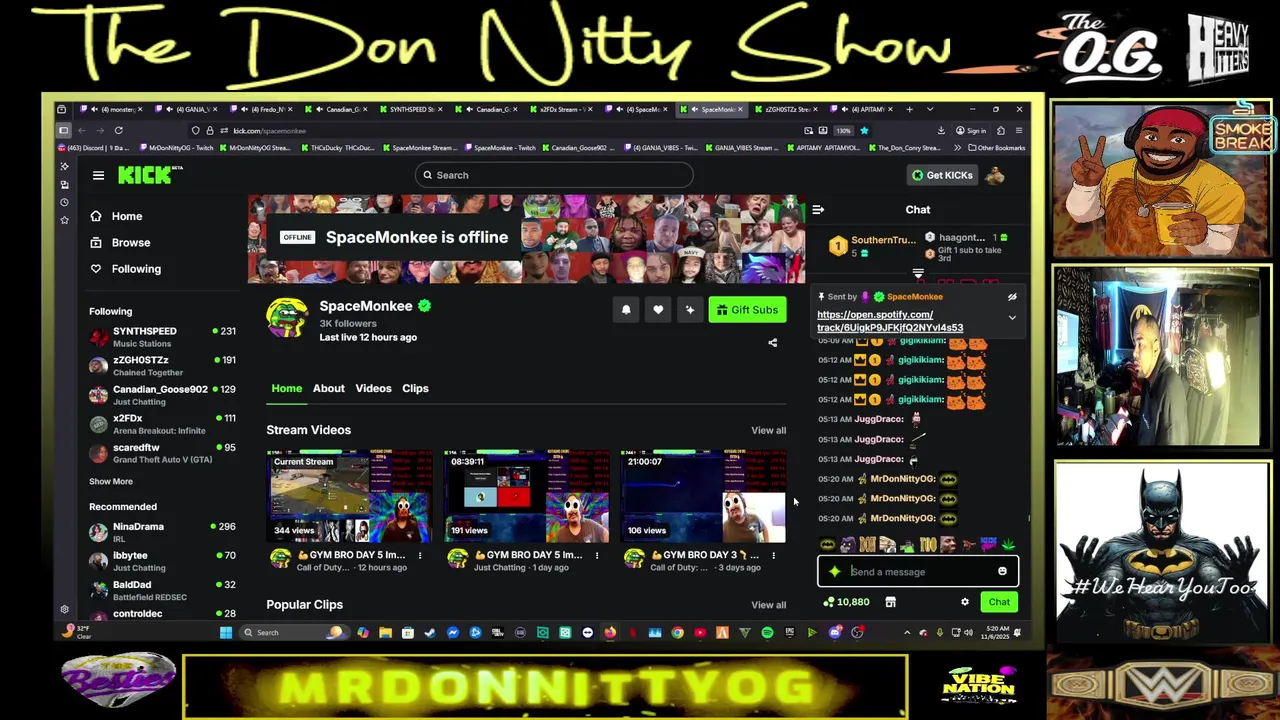1280x720 pixels.
Task: Click the 10,880 channel points balance
Action: pos(846,602)
